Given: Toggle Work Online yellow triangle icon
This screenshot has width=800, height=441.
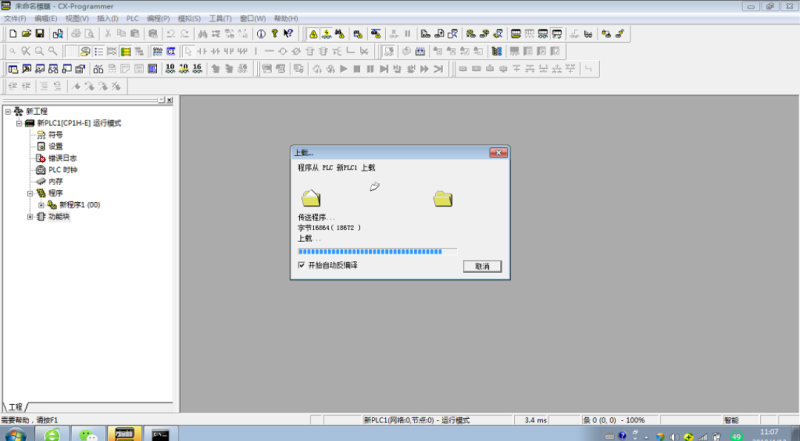Looking at the screenshot, I should coord(313,34).
